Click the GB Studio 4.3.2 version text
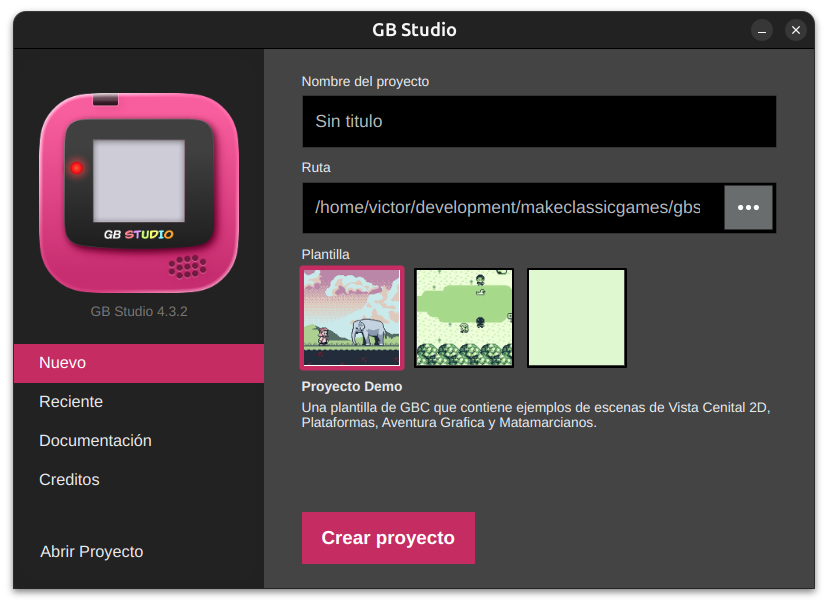 coord(139,311)
